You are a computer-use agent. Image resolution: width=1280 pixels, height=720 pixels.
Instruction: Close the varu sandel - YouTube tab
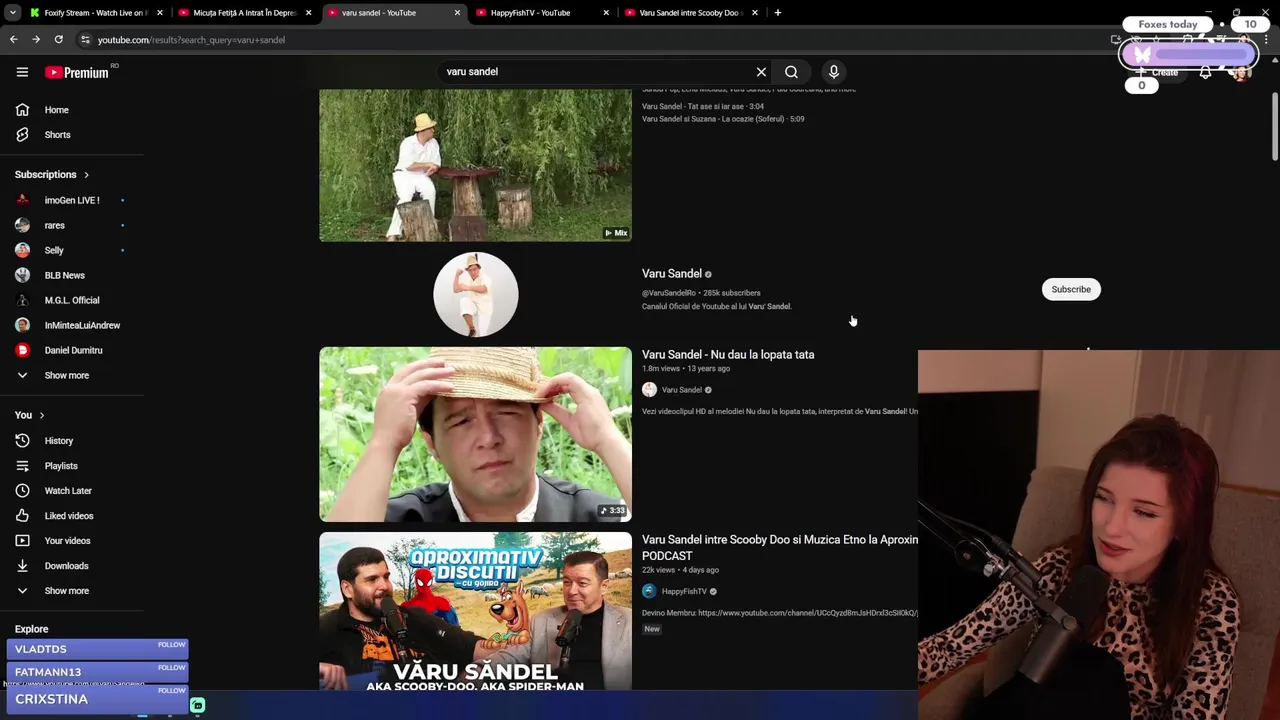pos(457,13)
